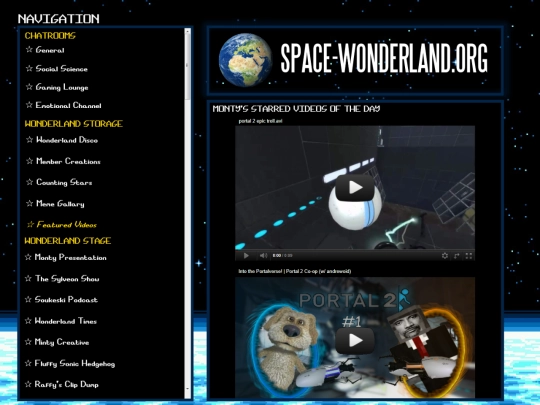Click the navigation panel scrollbar thumb

[188, 67]
